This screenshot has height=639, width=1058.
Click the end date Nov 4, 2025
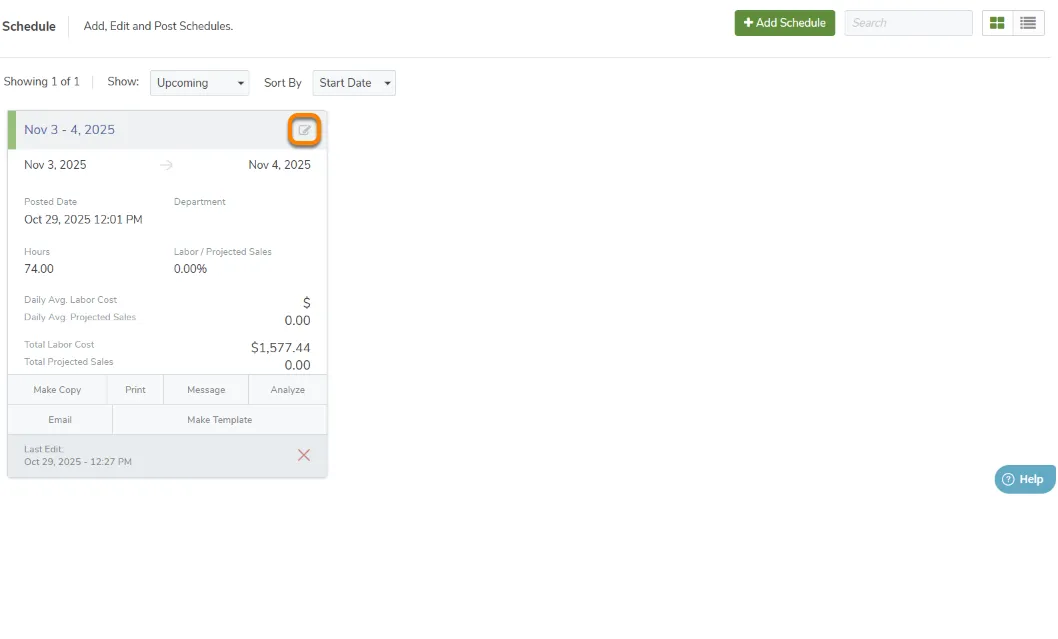279,165
